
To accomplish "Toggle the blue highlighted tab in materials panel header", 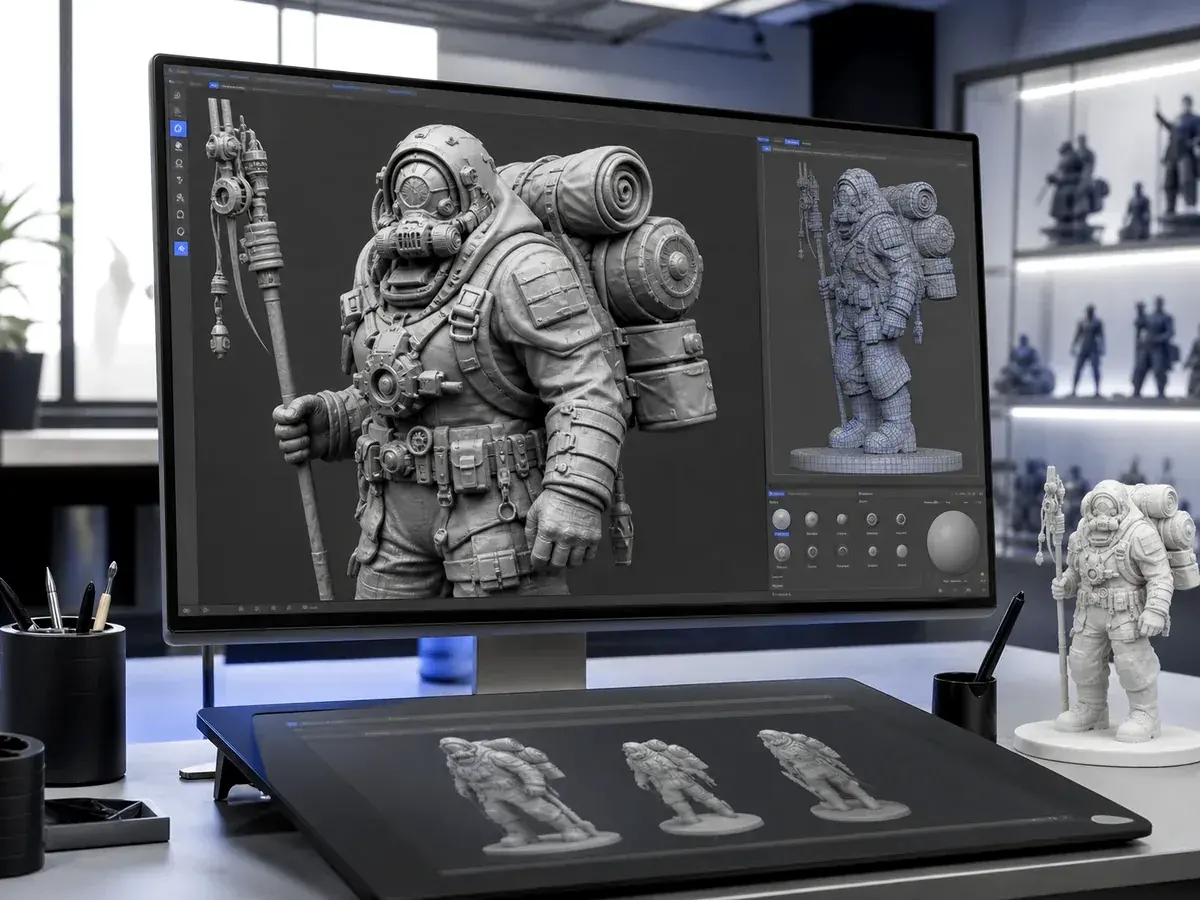I will click(x=776, y=494).
